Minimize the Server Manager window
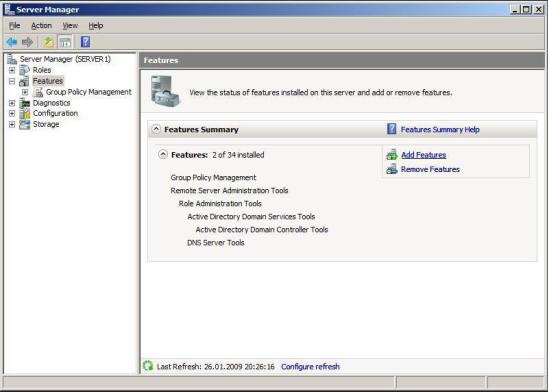Screen dimensions: 548x392 [515, 9]
